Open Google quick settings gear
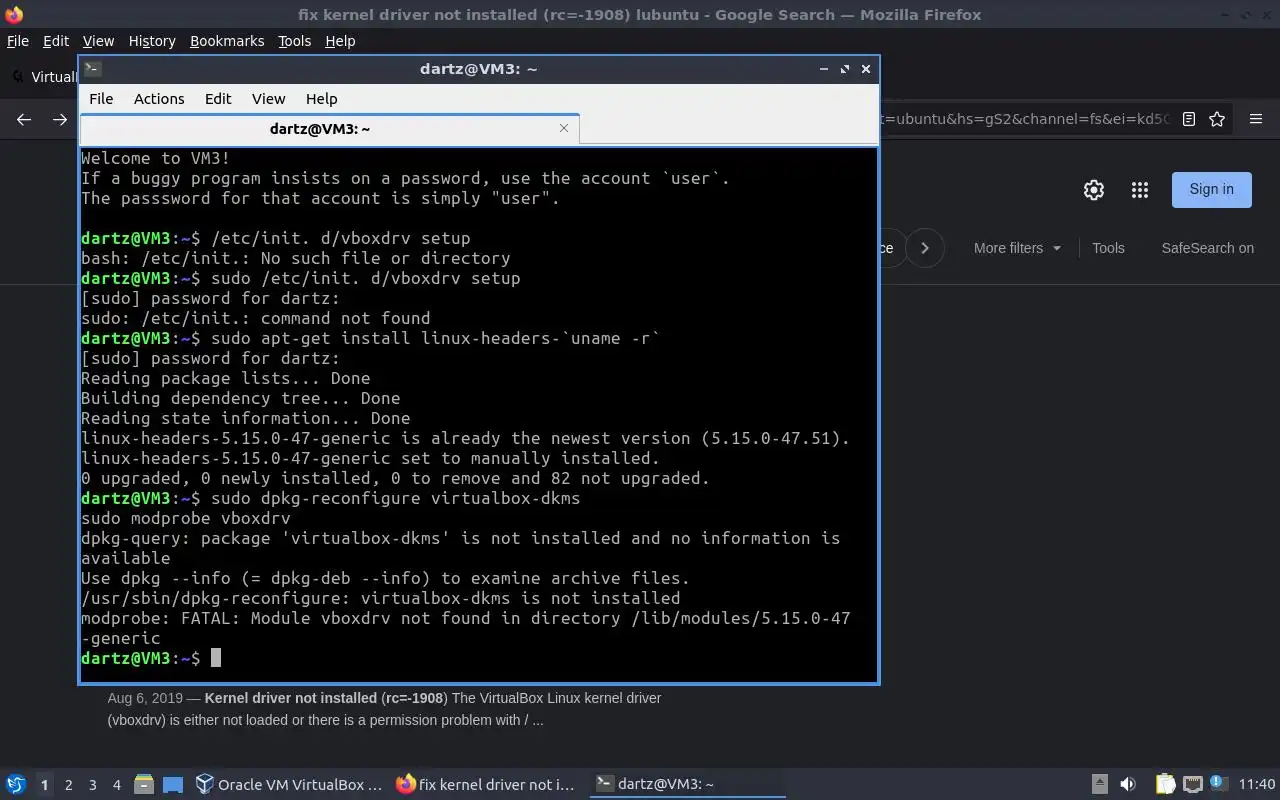Viewport: 1280px width, 800px height. pyautogui.click(x=1094, y=190)
